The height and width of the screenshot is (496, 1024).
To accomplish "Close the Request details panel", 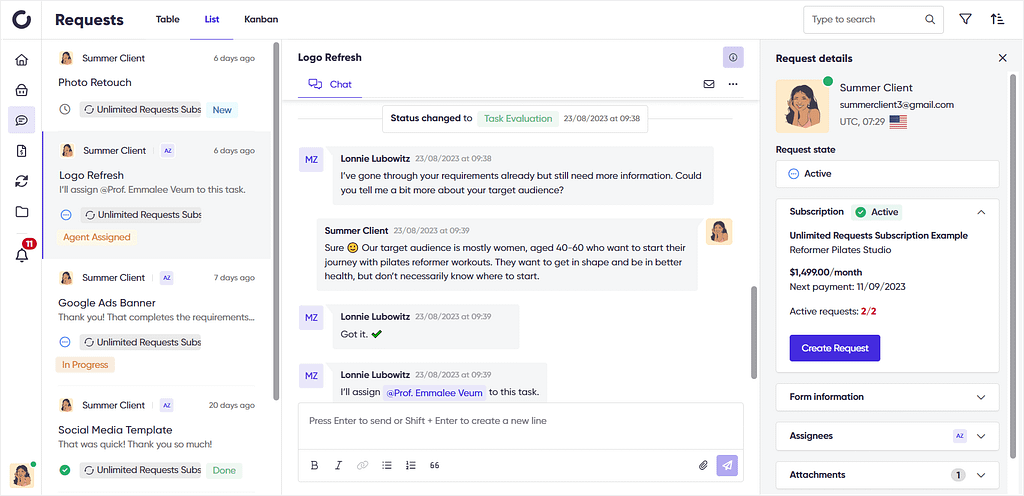I will pyautogui.click(x=1003, y=58).
